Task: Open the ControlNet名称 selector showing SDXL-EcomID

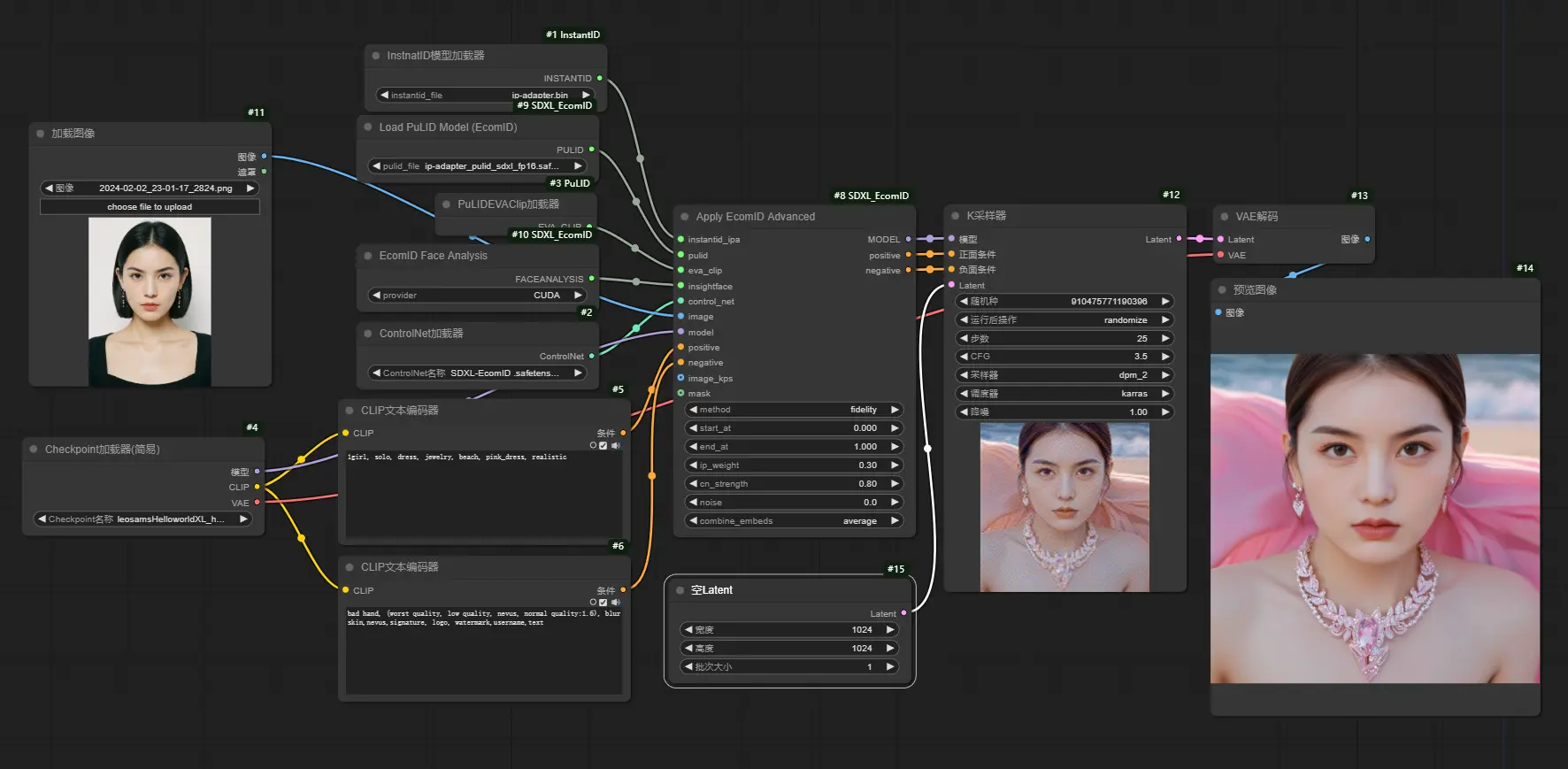Action: point(478,373)
